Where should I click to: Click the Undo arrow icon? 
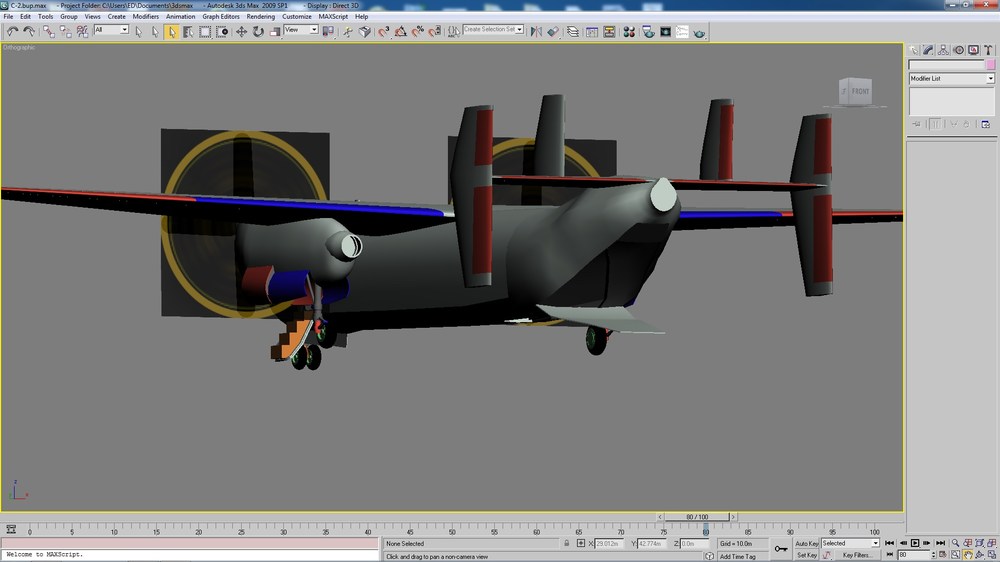click(x=12, y=31)
